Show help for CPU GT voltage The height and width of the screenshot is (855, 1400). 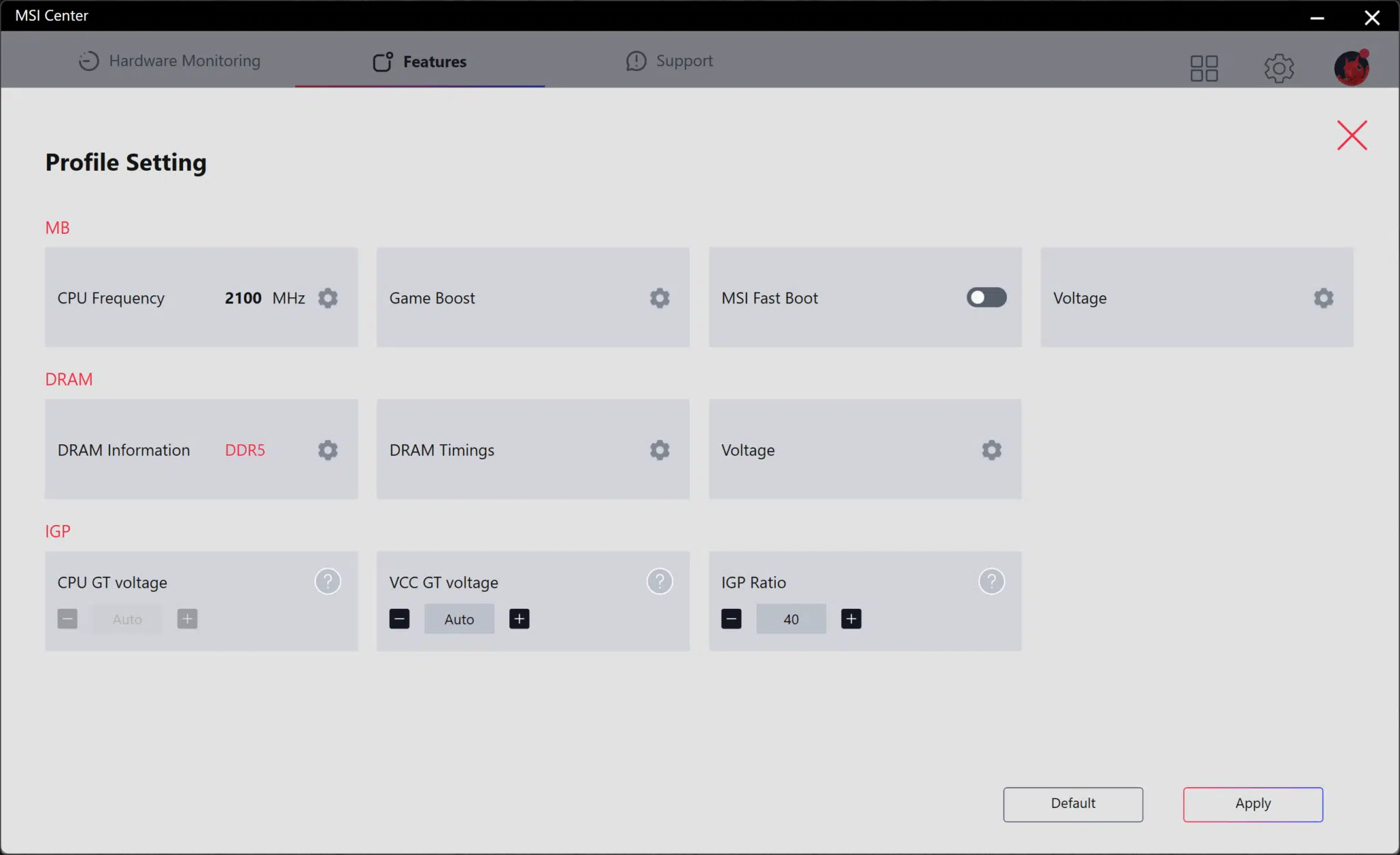328,582
